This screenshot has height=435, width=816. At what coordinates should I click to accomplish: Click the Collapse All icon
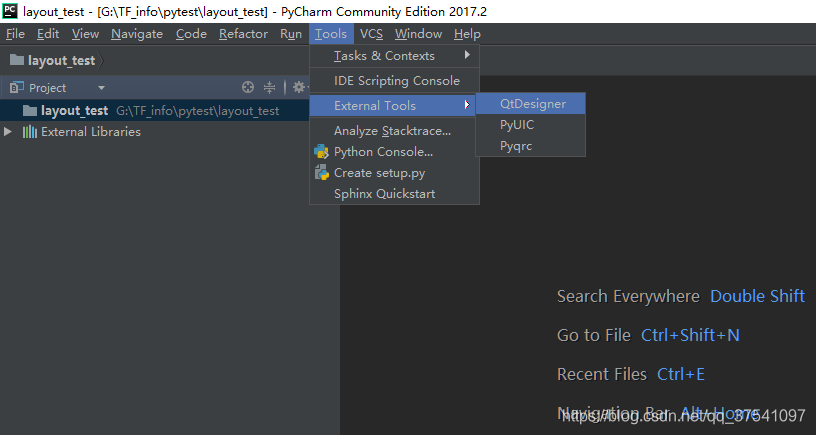pos(269,87)
